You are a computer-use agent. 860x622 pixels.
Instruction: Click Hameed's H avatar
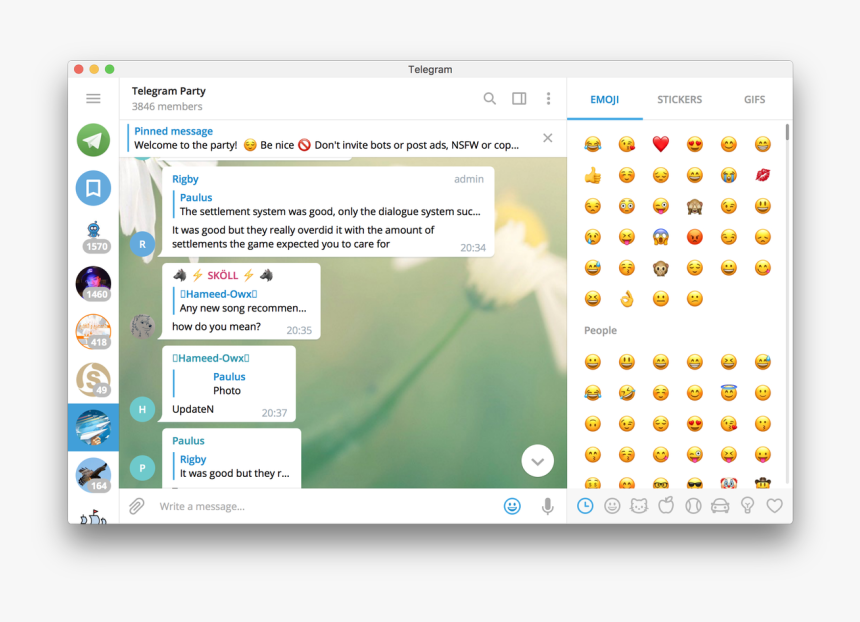[142, 409]
